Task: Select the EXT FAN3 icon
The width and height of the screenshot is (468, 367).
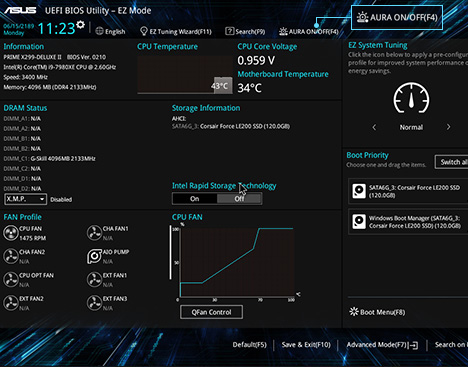Action: pos(94,303)
